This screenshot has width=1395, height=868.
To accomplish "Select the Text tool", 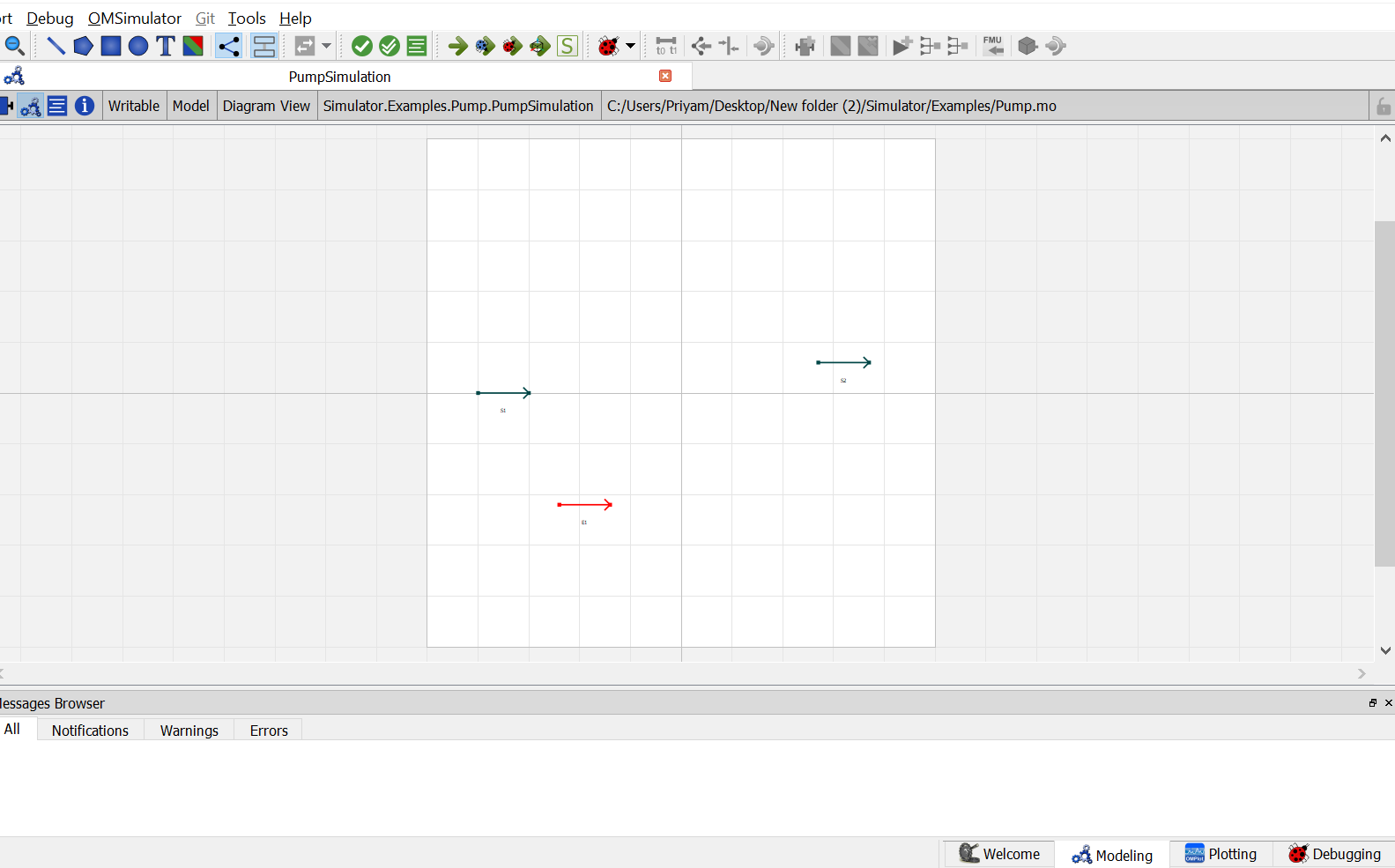I will [166, 46].
